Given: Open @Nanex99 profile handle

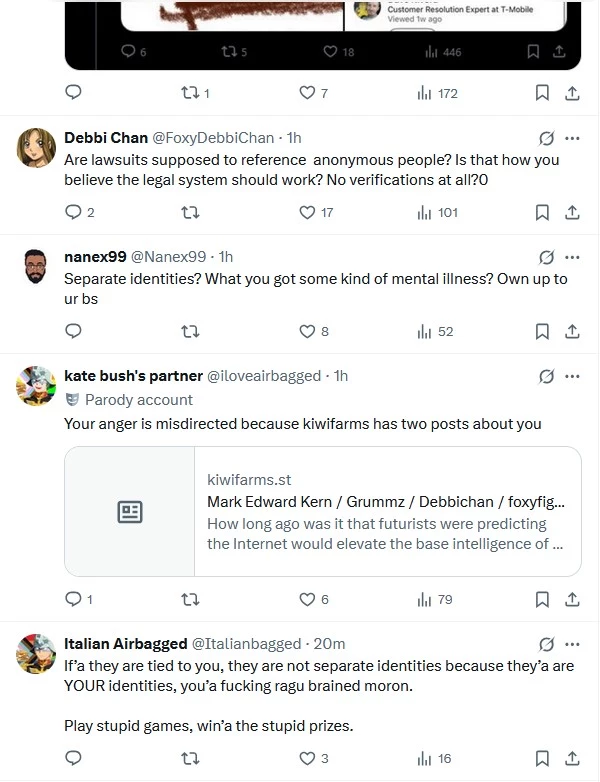Looking at the screenshot, I should point(169,257).
